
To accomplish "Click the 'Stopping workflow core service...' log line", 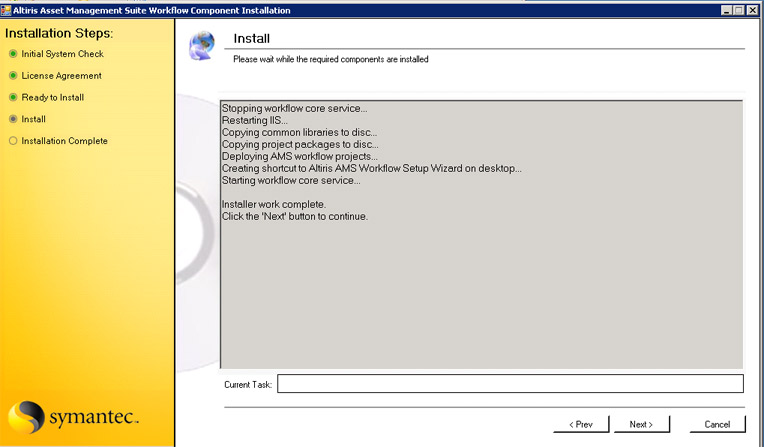I will (x=295, y=108).
